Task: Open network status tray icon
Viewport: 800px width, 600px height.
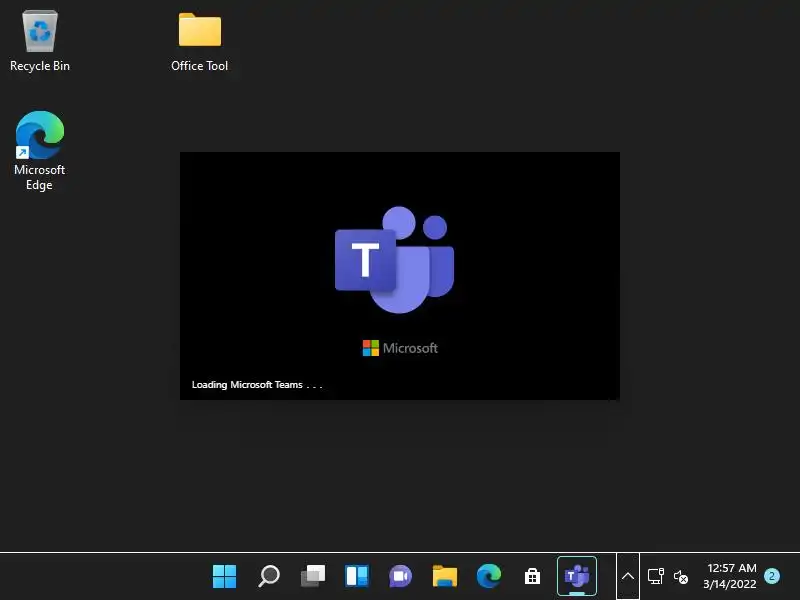Action: click(656, 577)
